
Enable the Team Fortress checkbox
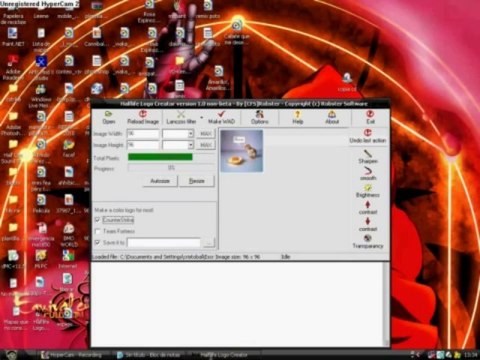[x=97, y=231]
